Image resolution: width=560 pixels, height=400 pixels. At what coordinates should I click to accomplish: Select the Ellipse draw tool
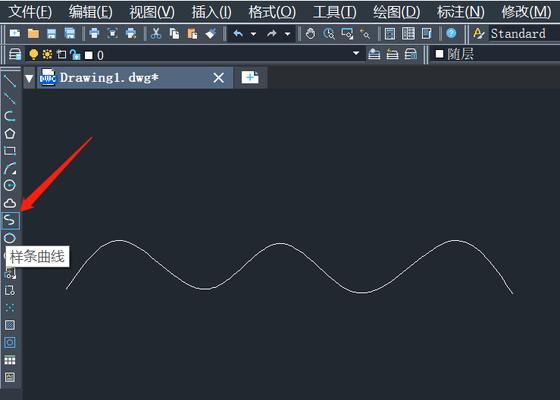coord(10,238)
